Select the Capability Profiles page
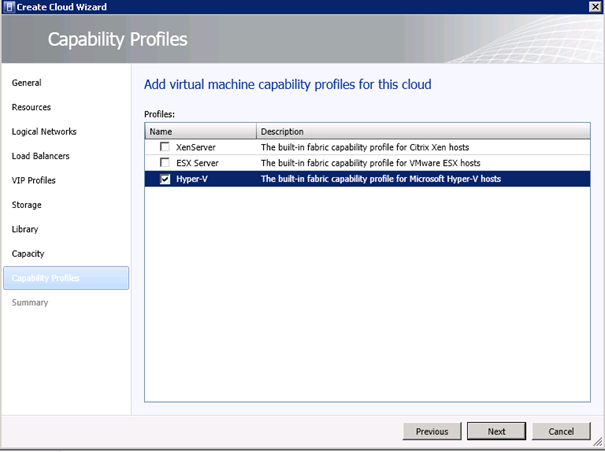Screen dimensions: 605x452 (66, 278)
